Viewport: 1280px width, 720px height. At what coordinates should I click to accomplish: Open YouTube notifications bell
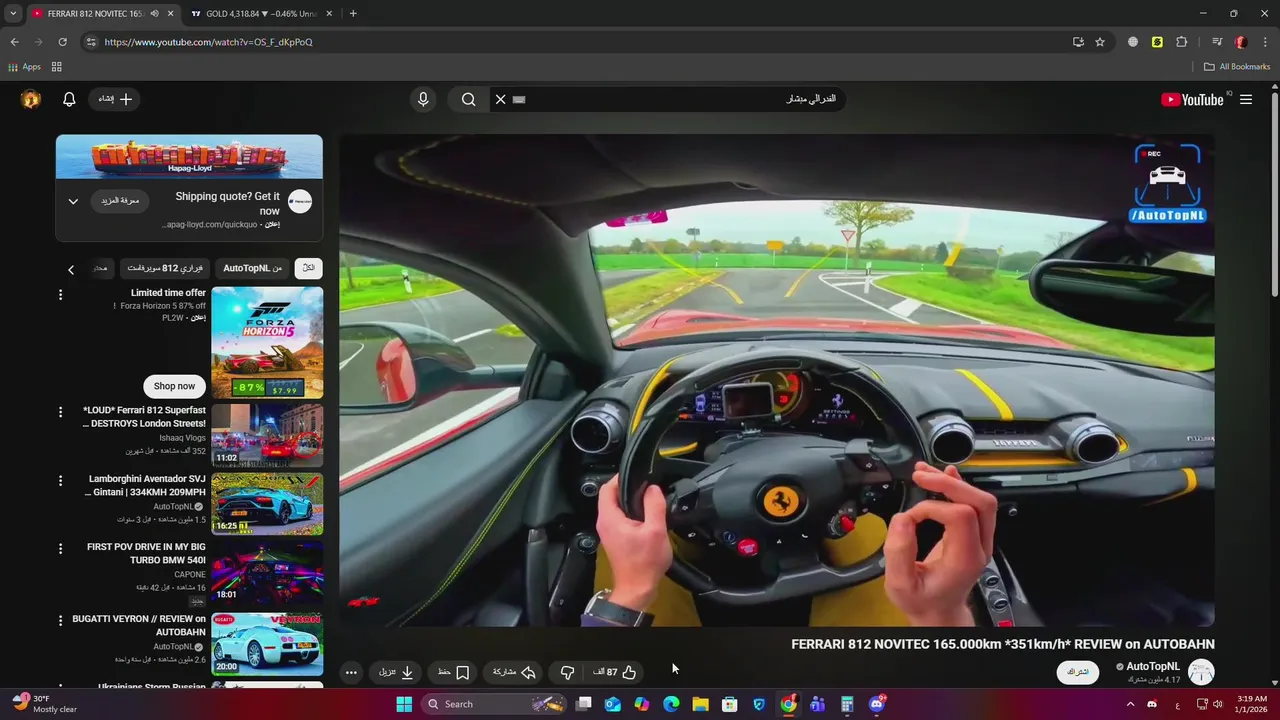[x=69, y=99]
